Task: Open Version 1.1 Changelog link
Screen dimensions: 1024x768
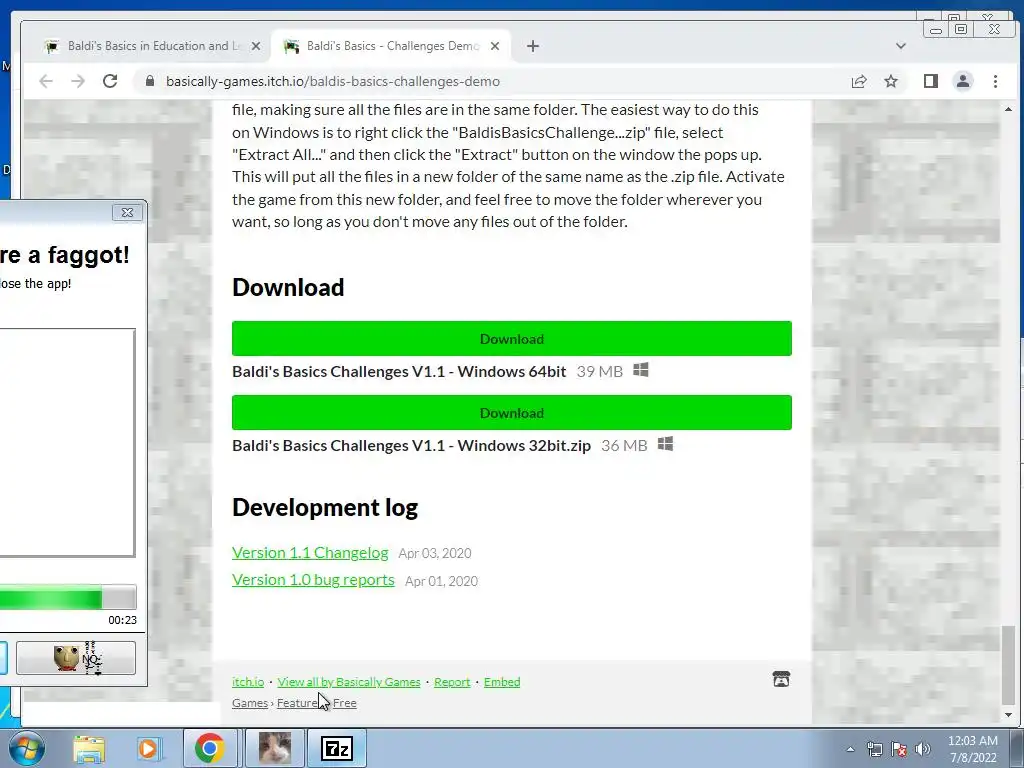Action: (x=310, y=552)
